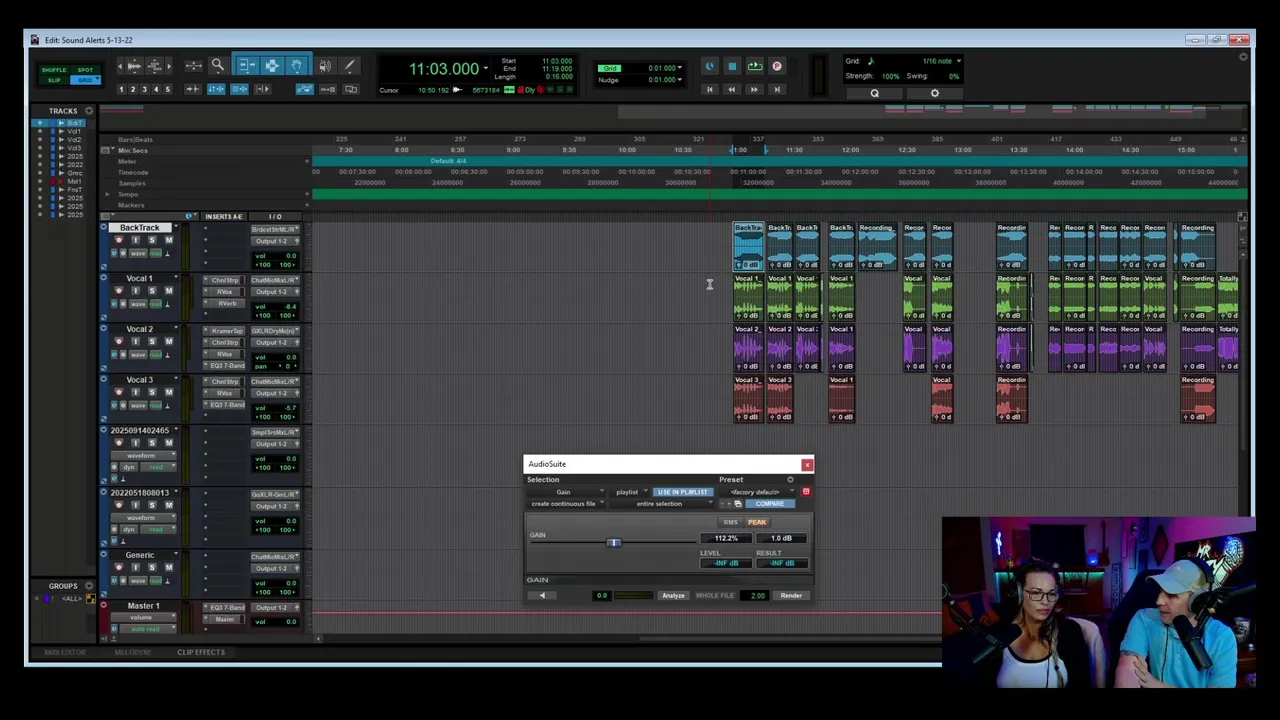Toggle PEAK mode in AudioSuite Gain
The width and height of the screenshot is (1280, 720).
point(757,522)
